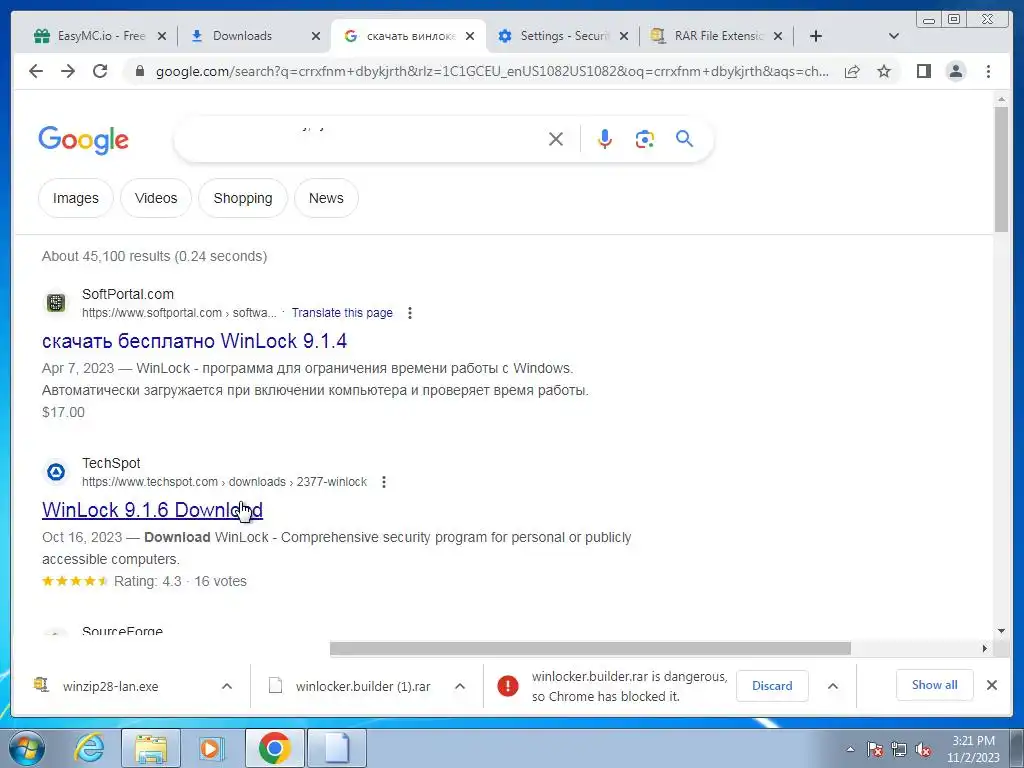Bookmark this page with the star icon

click(x=884, y=71)
